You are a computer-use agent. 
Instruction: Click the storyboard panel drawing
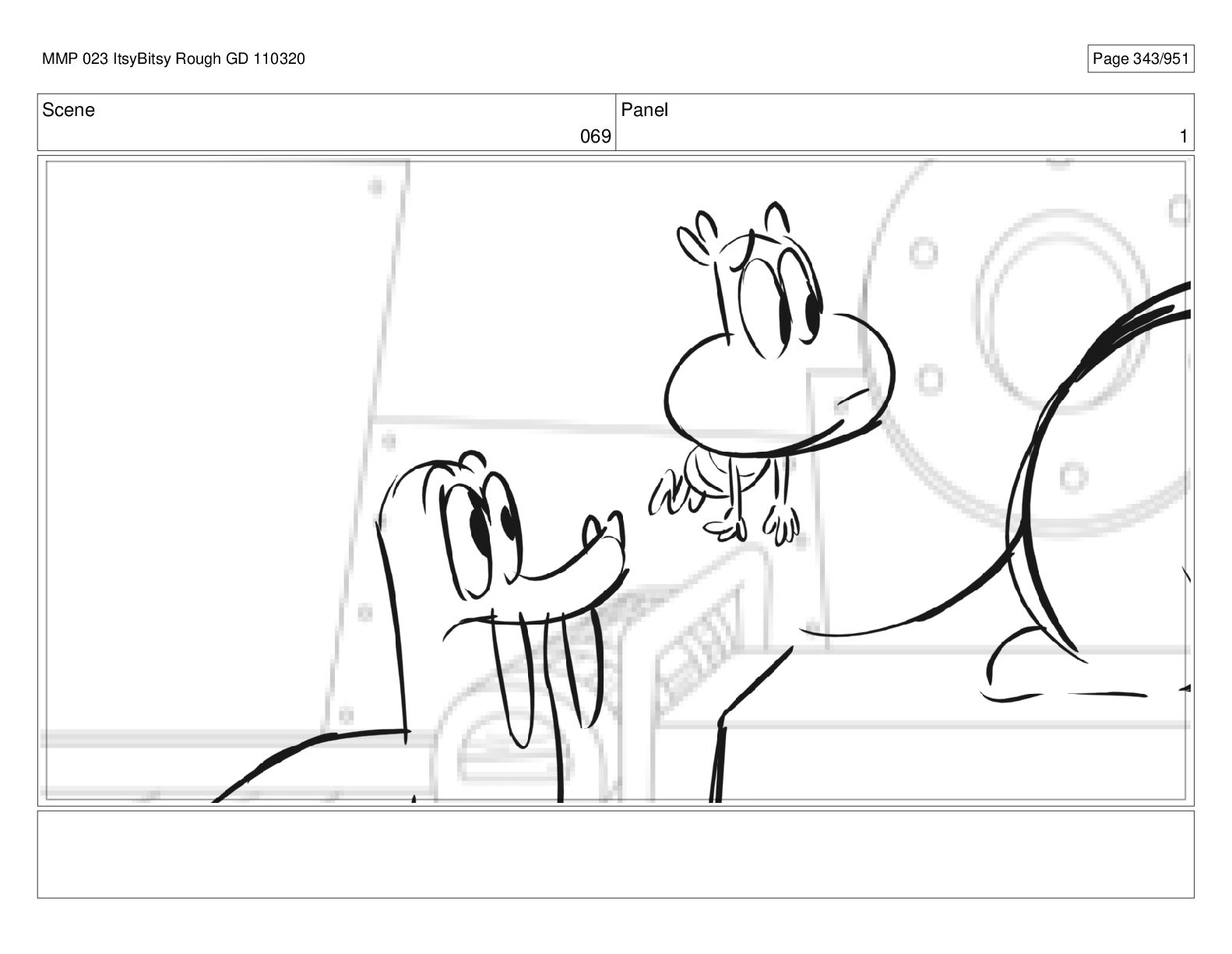616,481
